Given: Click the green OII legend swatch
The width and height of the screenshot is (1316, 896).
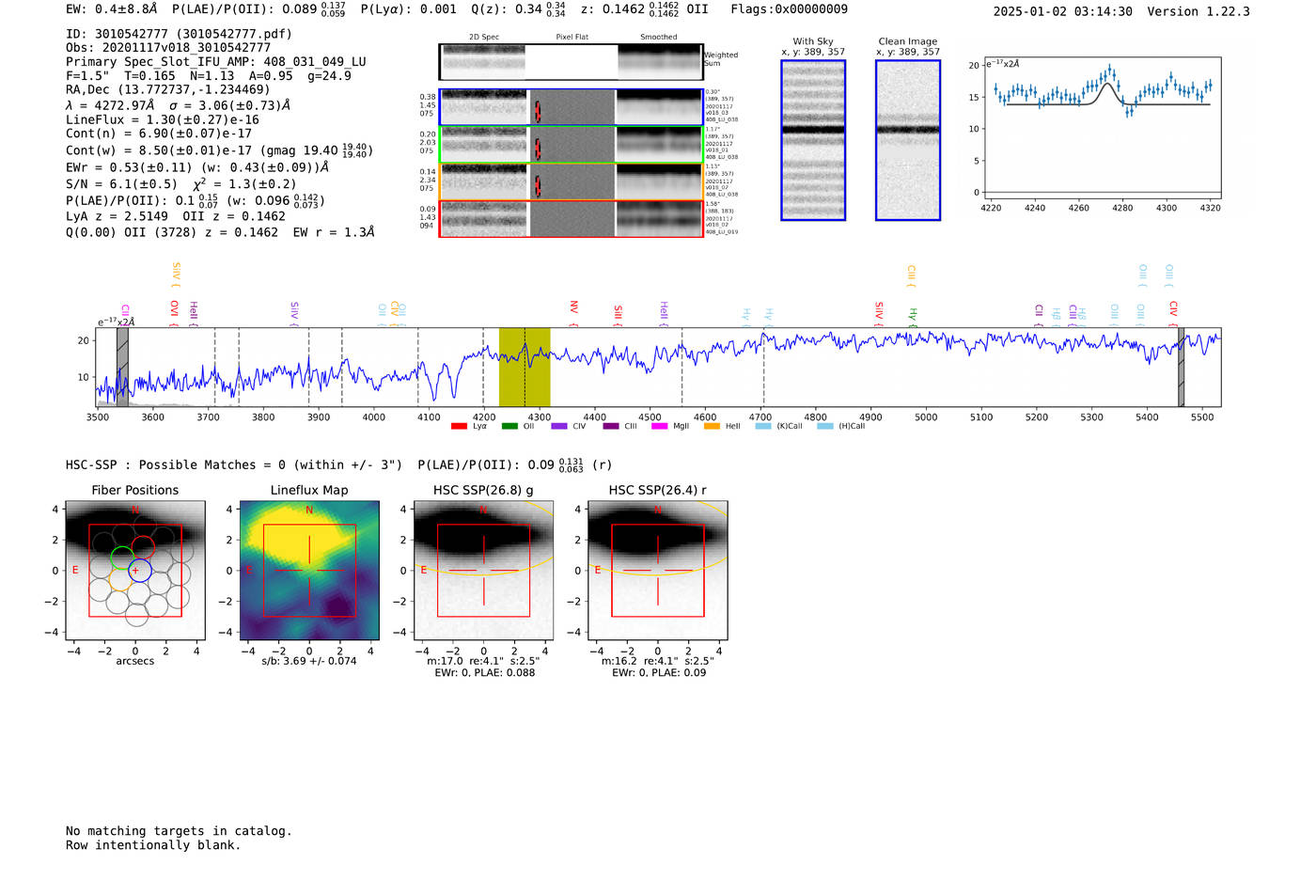Looking at the screenshot, I should 509,427.
